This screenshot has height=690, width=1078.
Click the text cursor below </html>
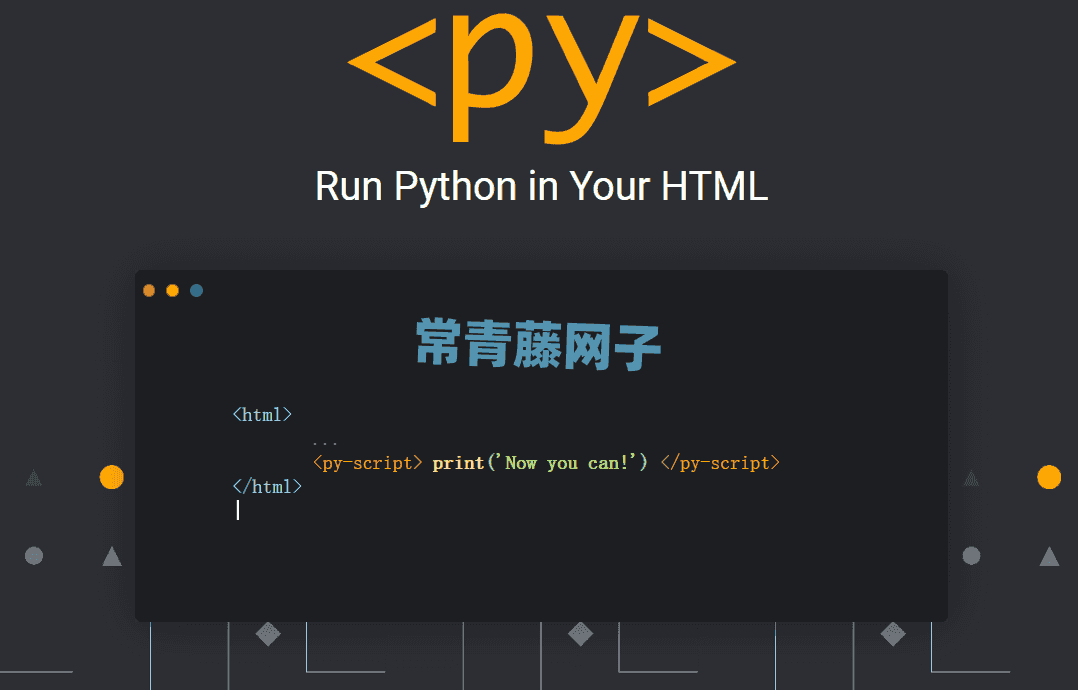(x=238, y=510)
